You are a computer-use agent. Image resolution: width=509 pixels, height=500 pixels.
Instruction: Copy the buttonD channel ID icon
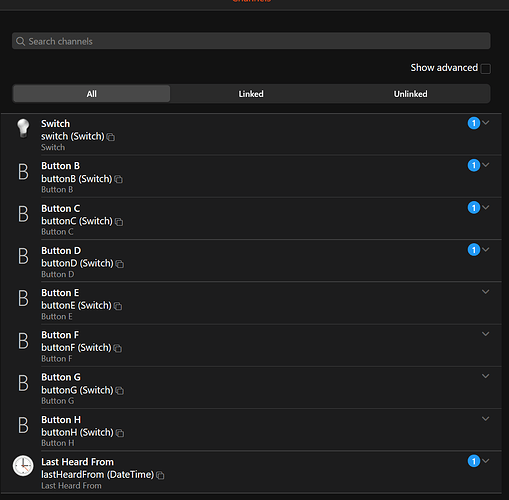[x=120, y=264]
